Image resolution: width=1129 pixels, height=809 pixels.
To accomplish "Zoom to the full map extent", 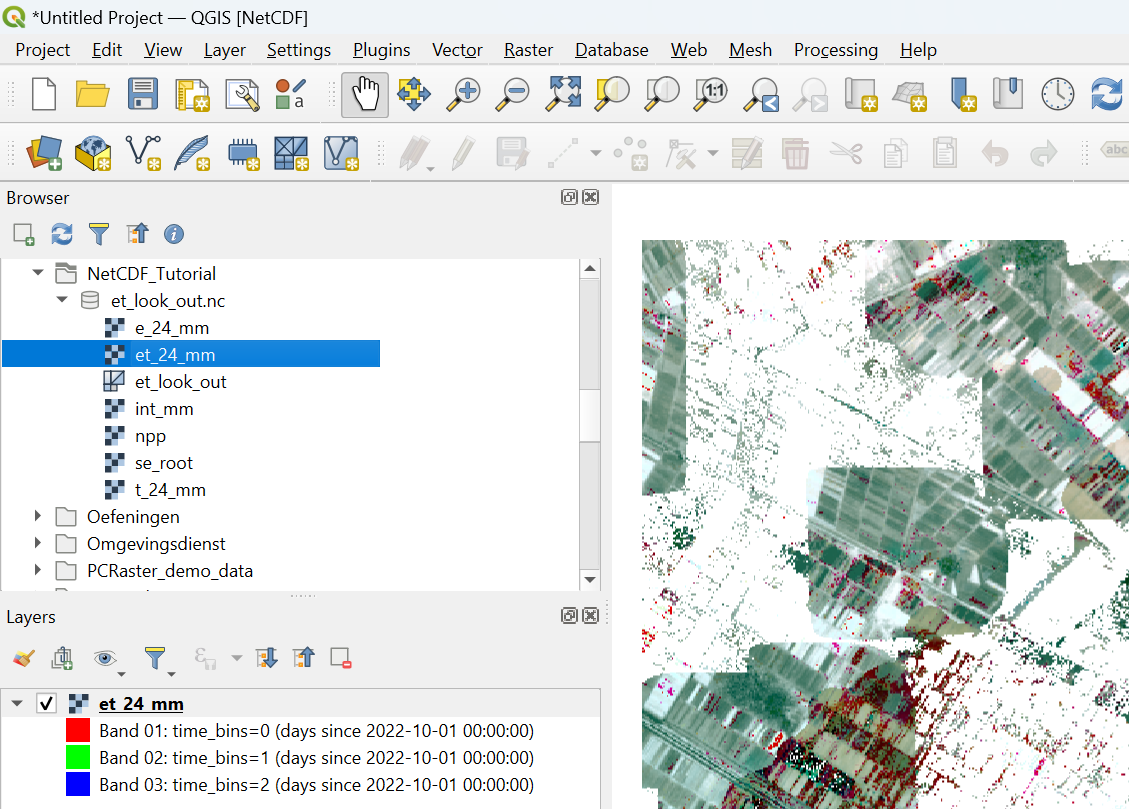I will [x=563, y=95].
